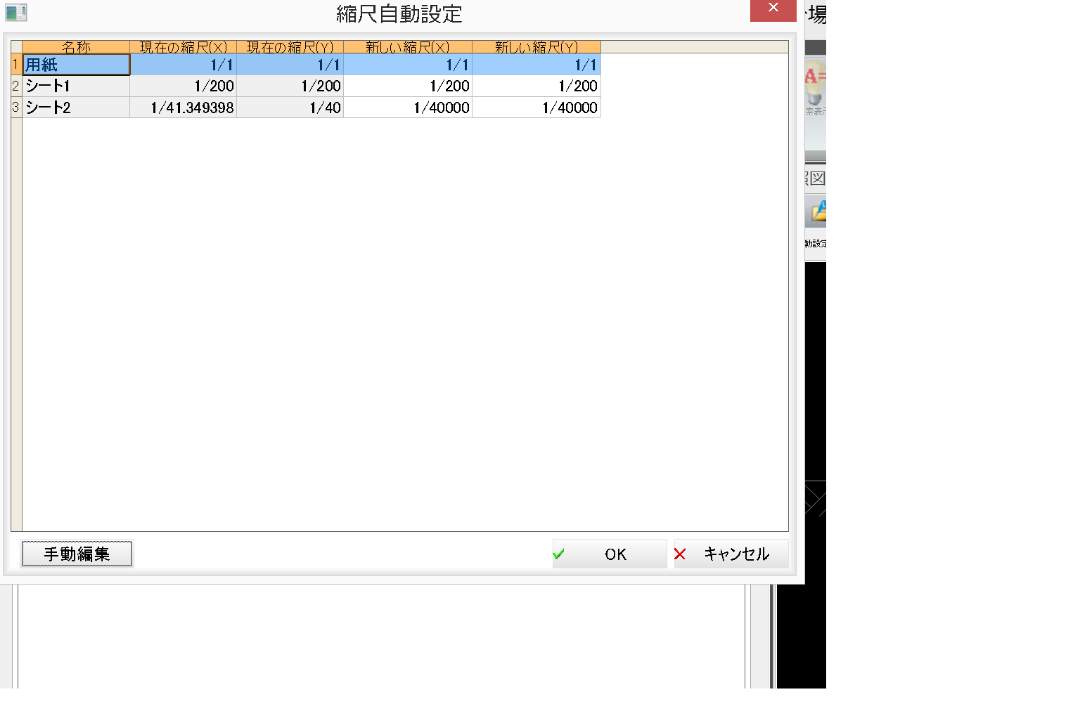The image size is (1080, 718).
Task: Cancel with the キャンセル button
Action: (x=730, y=554)
